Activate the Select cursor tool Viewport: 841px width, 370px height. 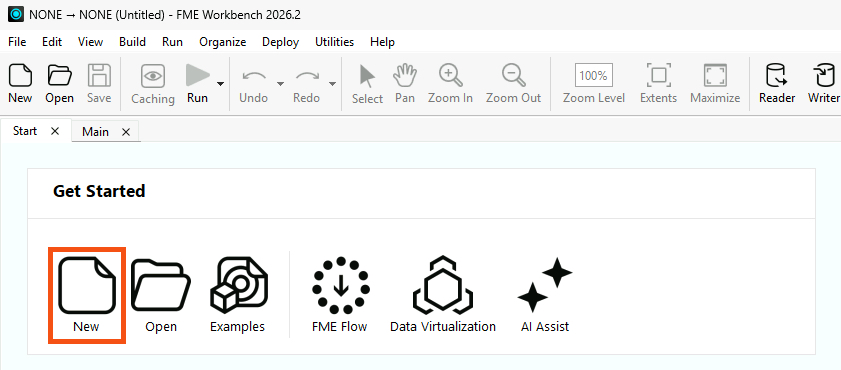click(x=367, y=84)
